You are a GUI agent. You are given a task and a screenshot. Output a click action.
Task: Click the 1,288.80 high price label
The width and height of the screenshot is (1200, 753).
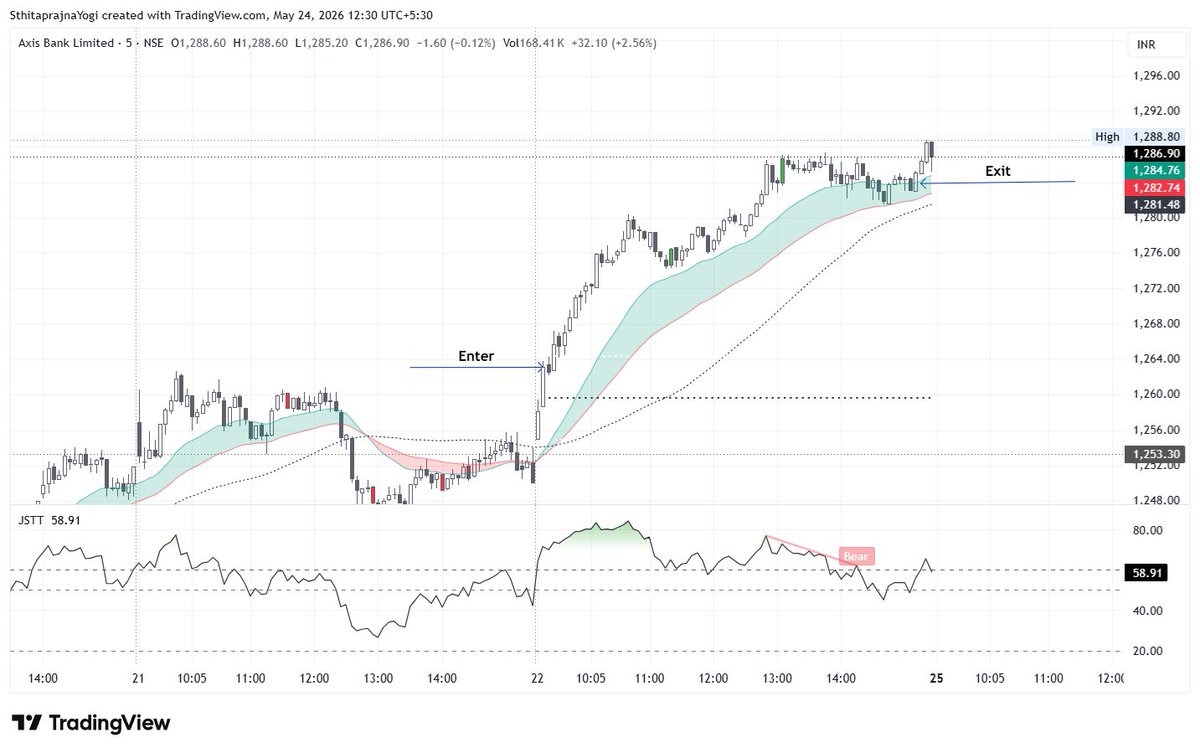pos(1156,137)
